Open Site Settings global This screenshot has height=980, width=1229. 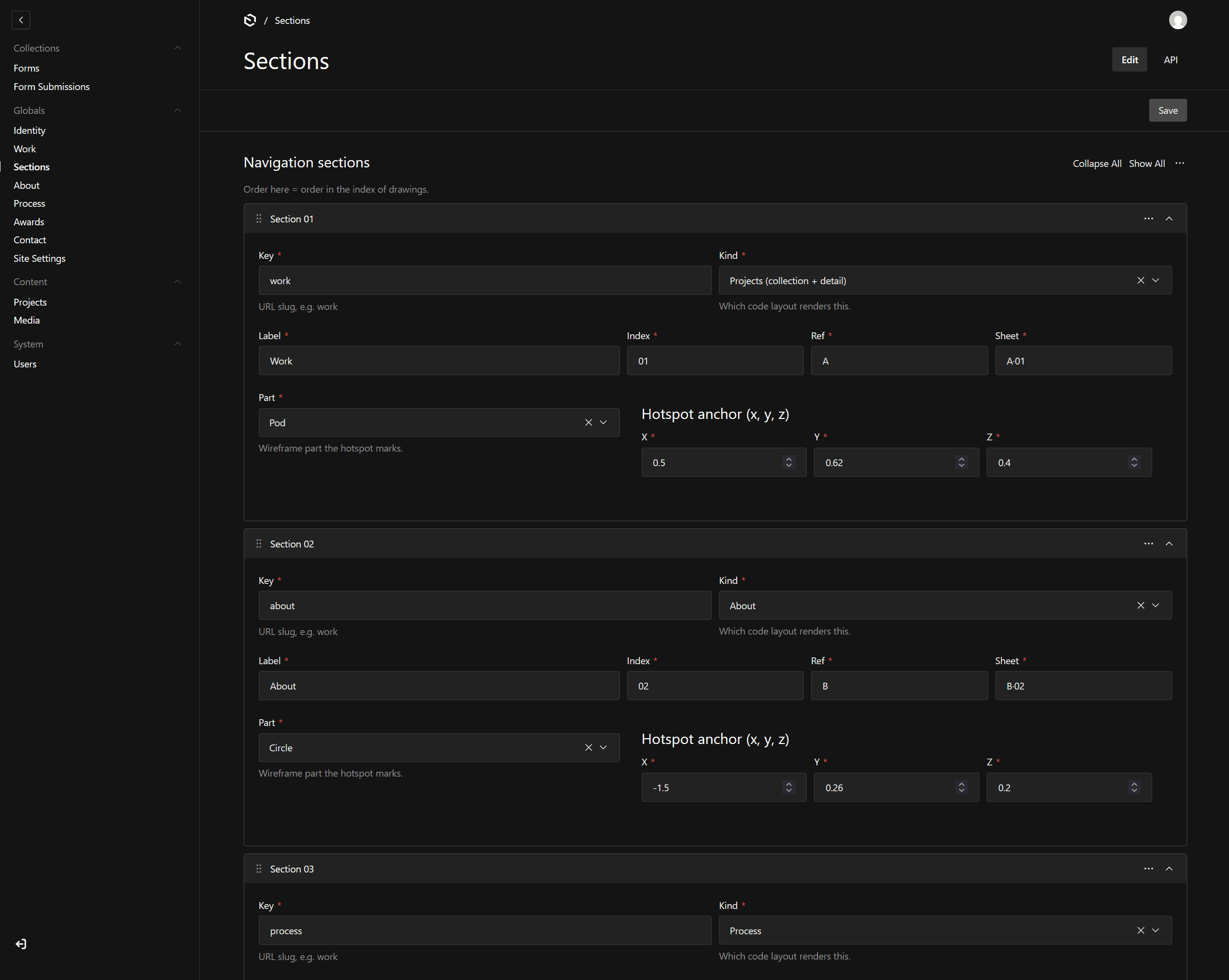coord(39,258)
